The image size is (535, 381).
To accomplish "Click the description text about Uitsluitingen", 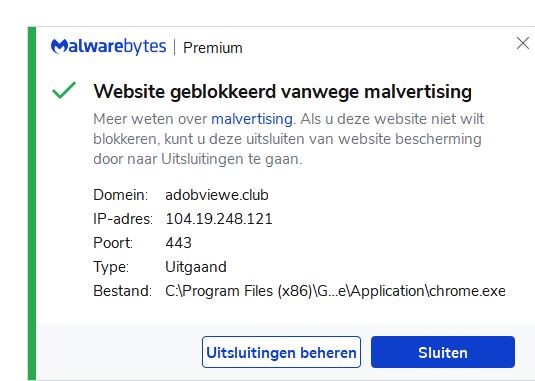I will coord(289,139).
